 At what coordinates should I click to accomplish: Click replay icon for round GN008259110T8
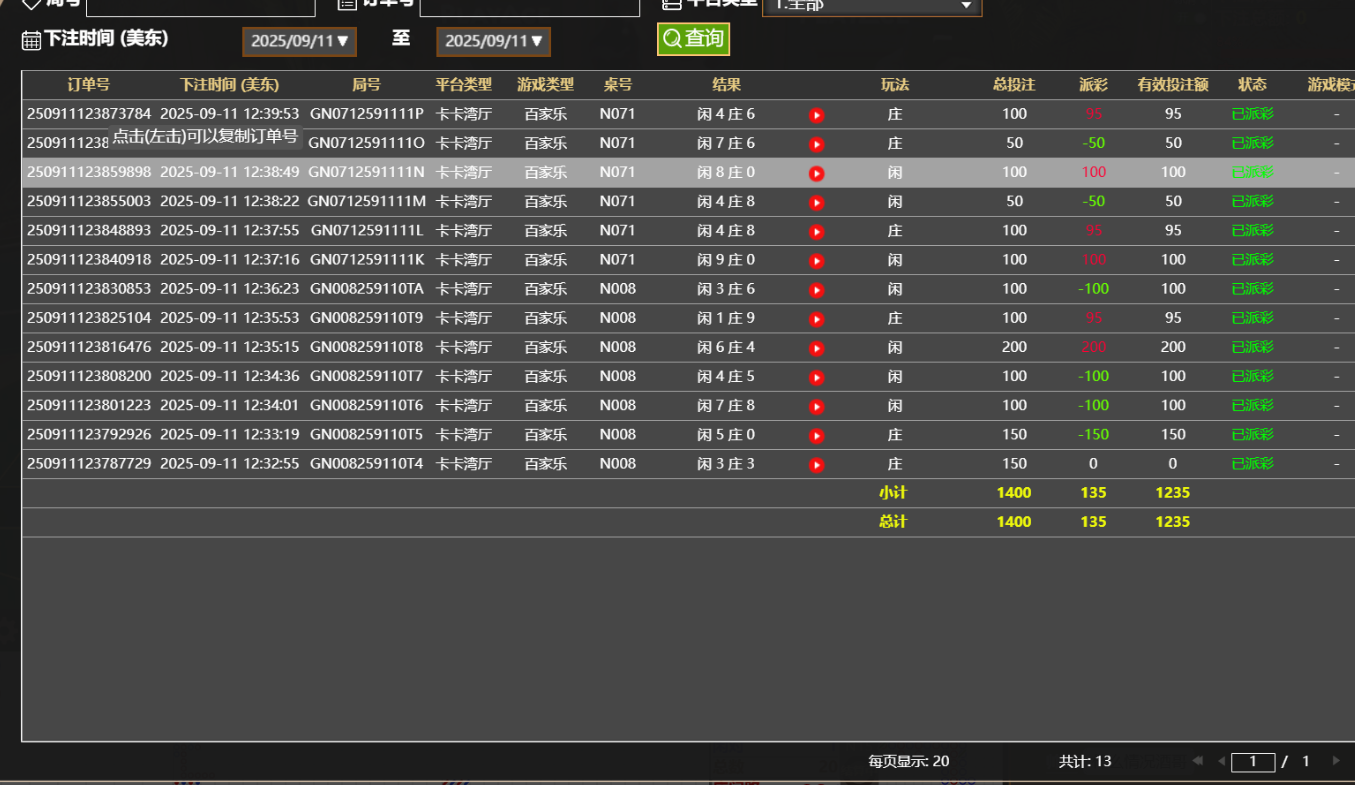pos(816,348)
